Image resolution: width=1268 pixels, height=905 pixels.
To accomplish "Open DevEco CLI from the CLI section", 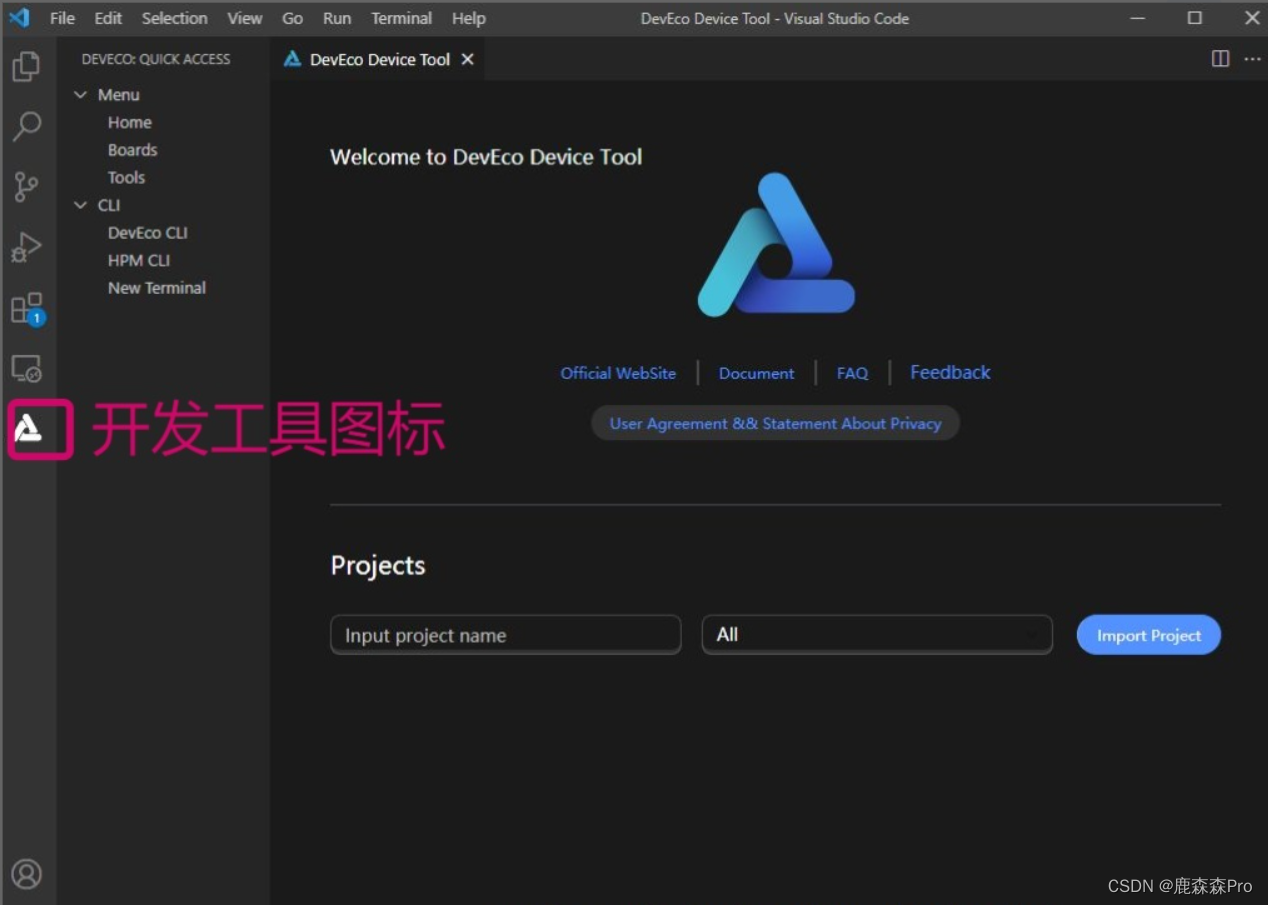I will (148, 233).
